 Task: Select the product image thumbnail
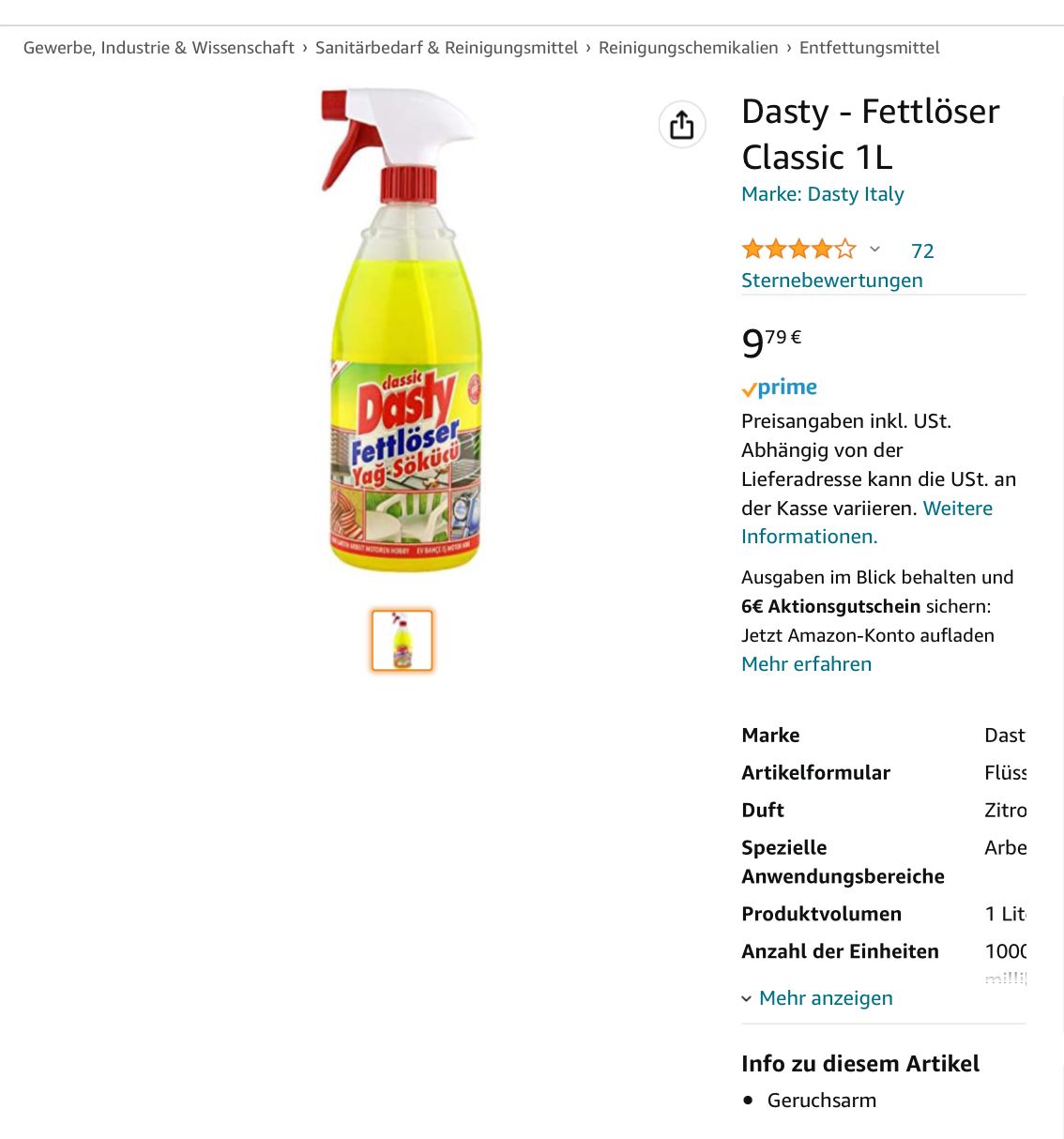tap(402, 641)
